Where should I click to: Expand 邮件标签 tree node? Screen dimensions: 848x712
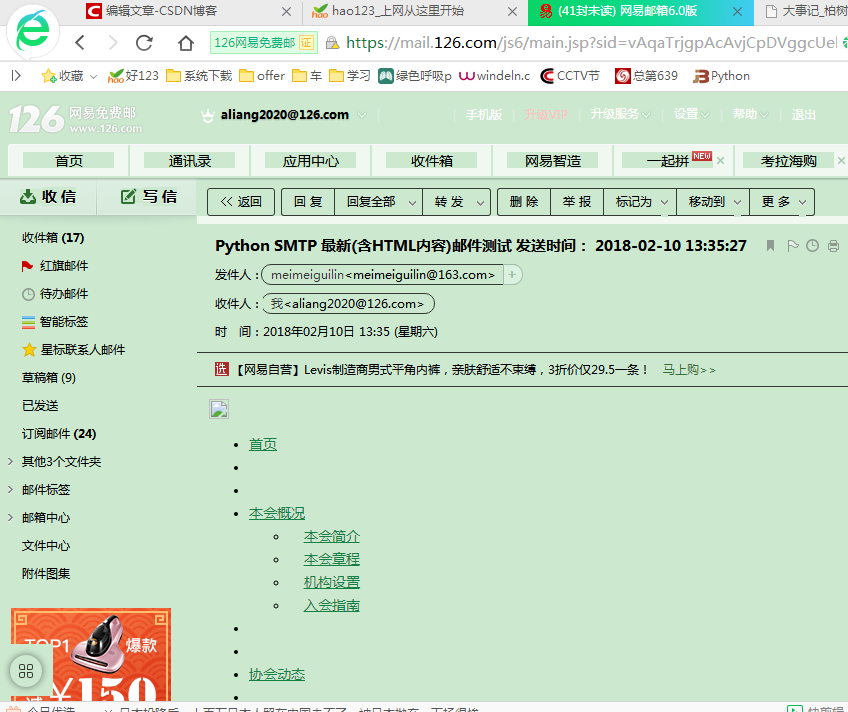pyautogui.click(x=10, y=489)
